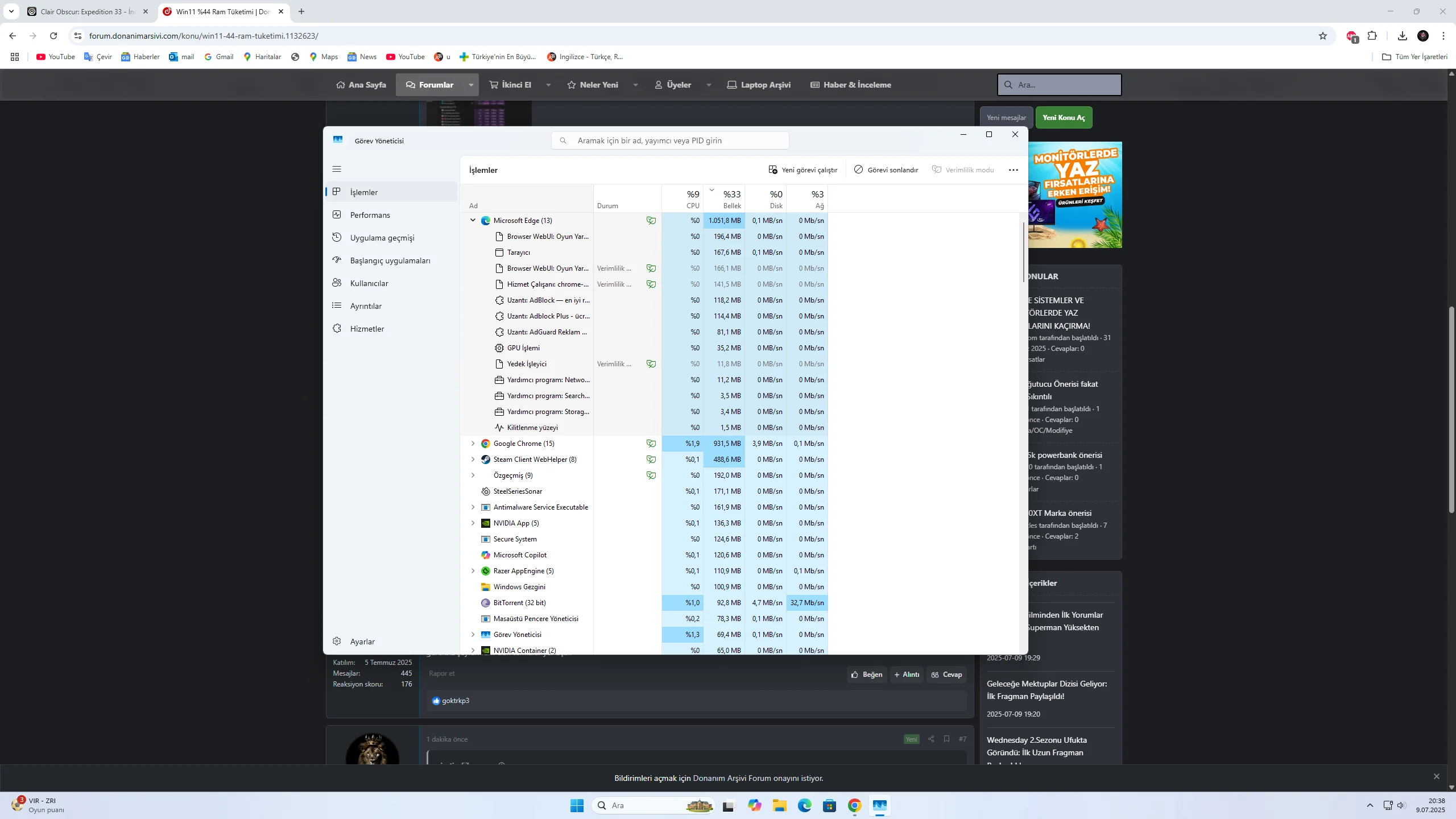Screen dimensions: 1456x819
Task: Open the Forumlar dropdown arrow
Action: (x=471, y=85)
